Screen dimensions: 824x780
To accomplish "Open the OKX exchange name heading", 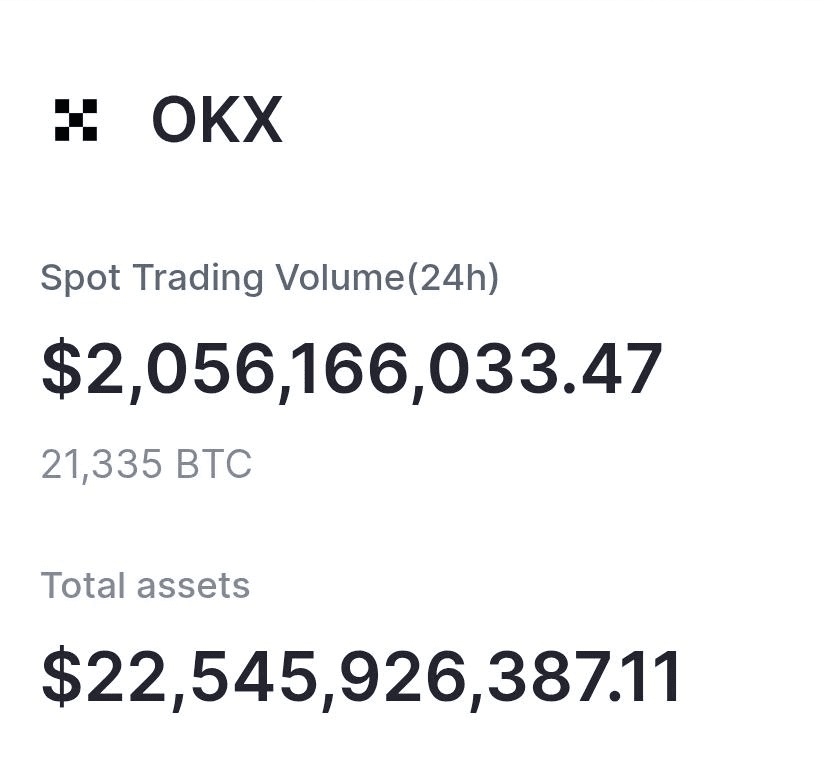I will [216, 121].
